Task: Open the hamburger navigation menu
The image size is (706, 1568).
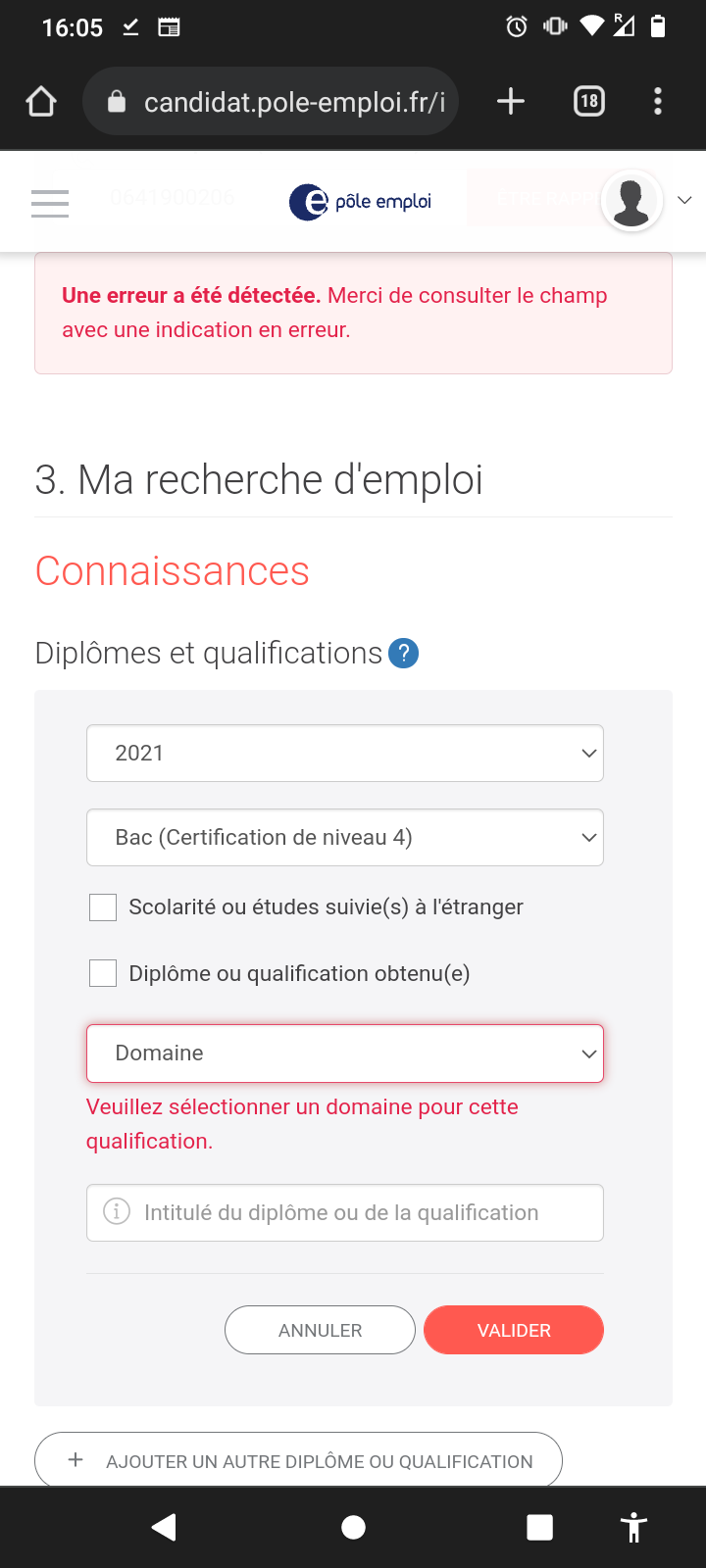Action: pos(50,203)
